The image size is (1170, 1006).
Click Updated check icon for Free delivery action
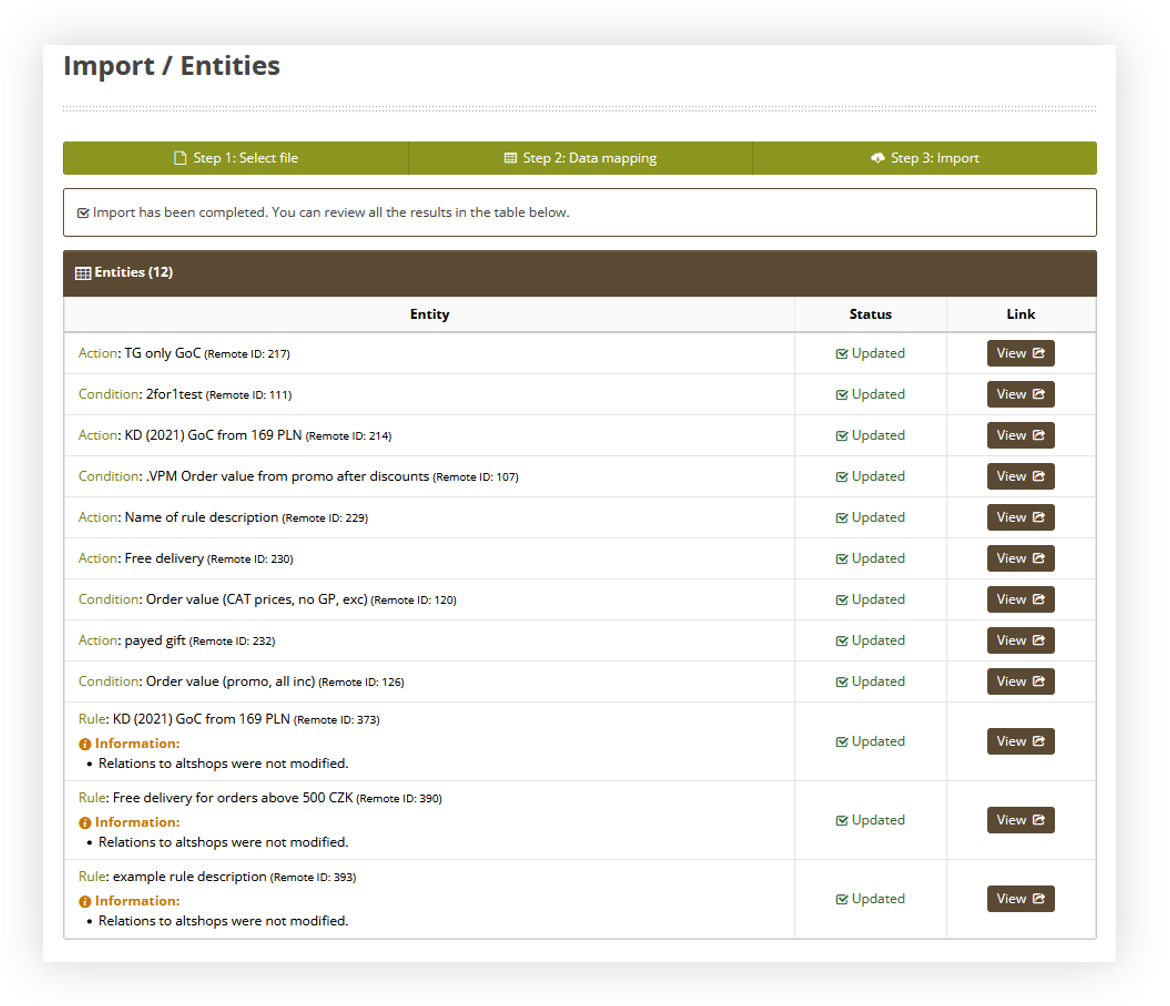[842, 559]
